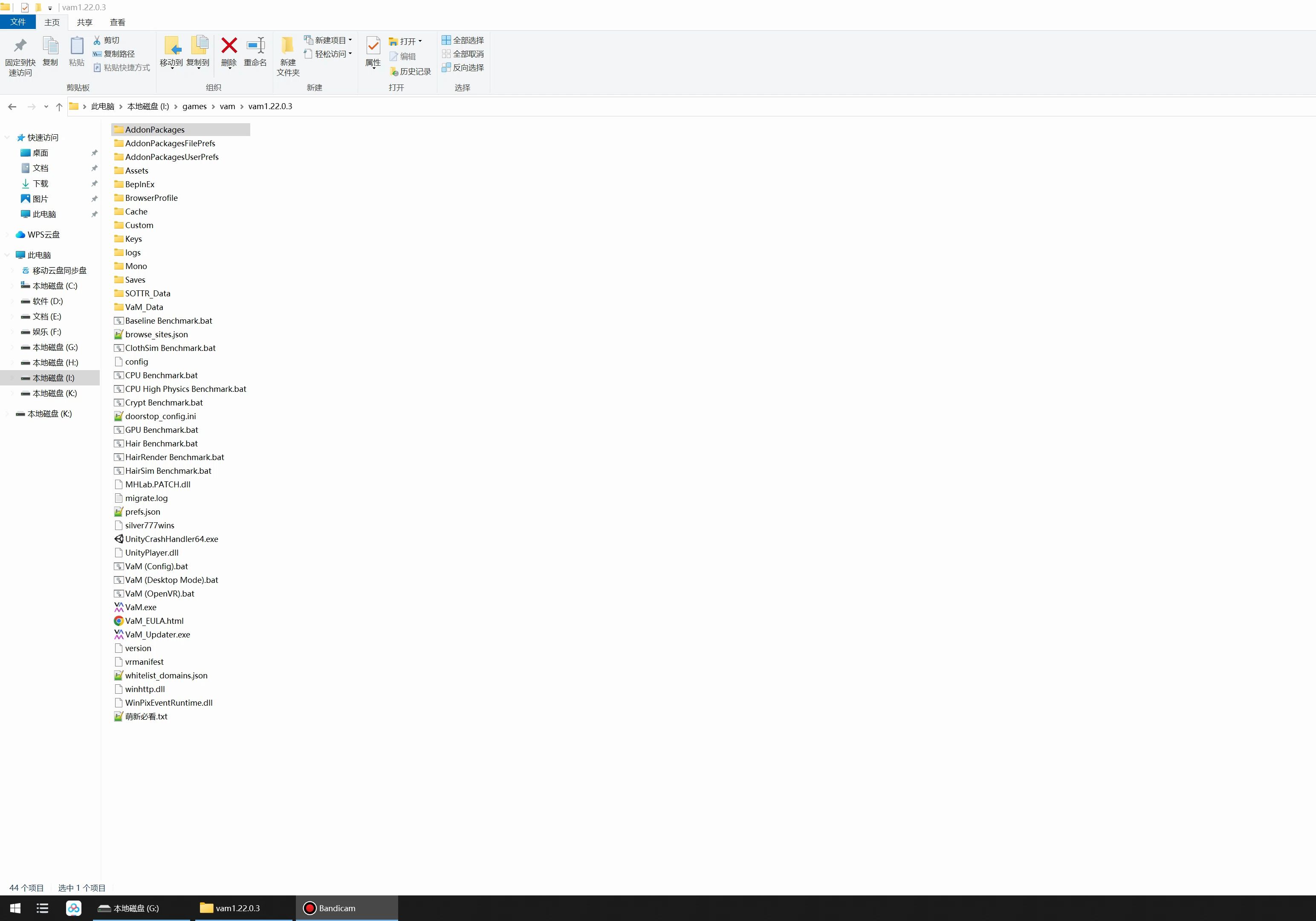Switch to Bandicam in the taskbar
This screenshot has width=1316, height=921.
click(x=346, y=908)
